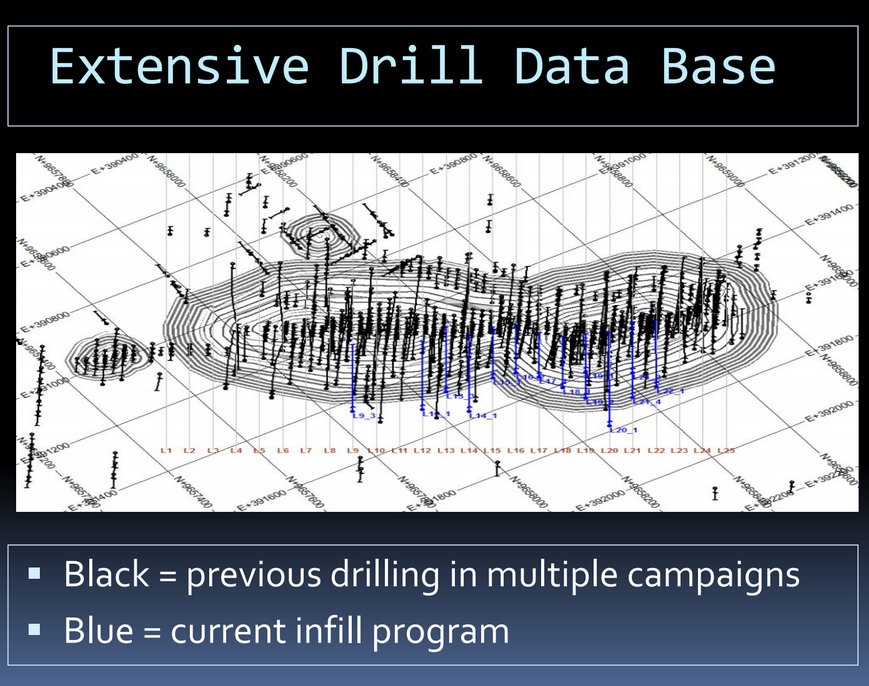The width and height of the screenshot is (869, 686).
Task: Click northing grid label N+9659000
Action: [x=725, y=170]
